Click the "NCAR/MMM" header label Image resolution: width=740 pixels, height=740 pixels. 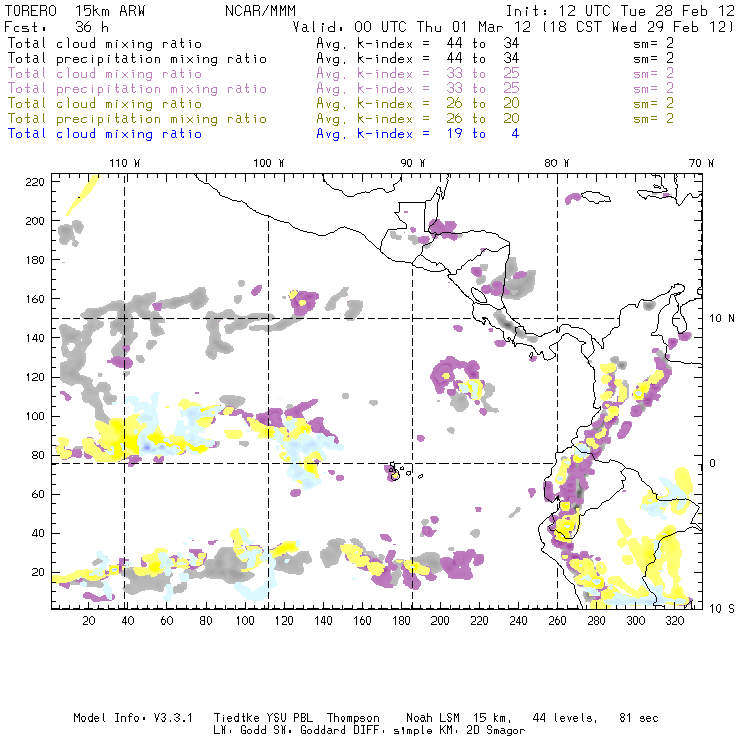pyautogui.click(x=261, y=11)
